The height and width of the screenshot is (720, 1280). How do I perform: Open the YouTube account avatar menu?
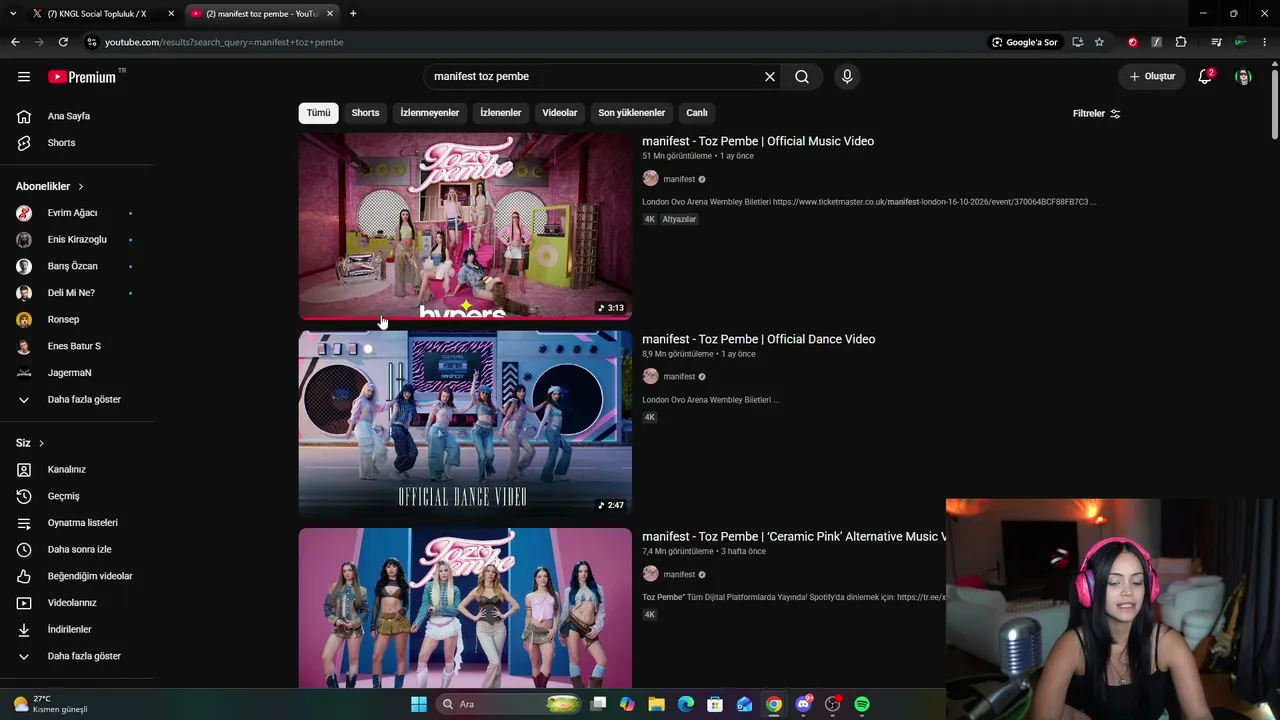(1243, 77)
